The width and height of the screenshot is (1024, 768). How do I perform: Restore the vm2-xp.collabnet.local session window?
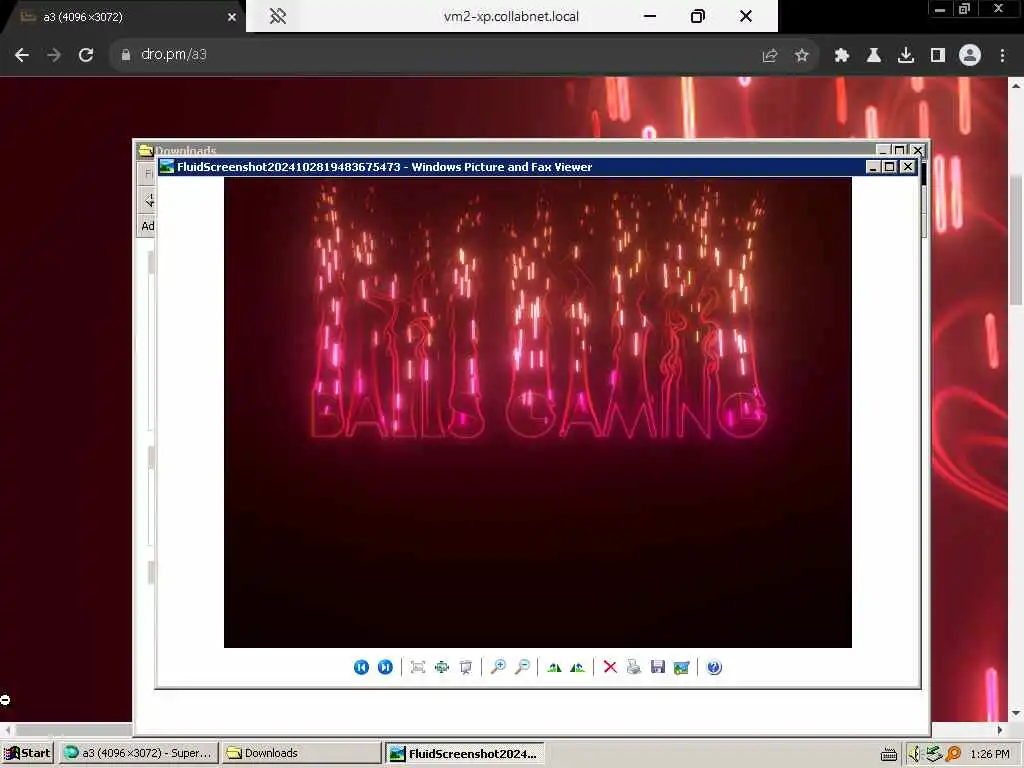pyautogui.click(x=697, y=16)
